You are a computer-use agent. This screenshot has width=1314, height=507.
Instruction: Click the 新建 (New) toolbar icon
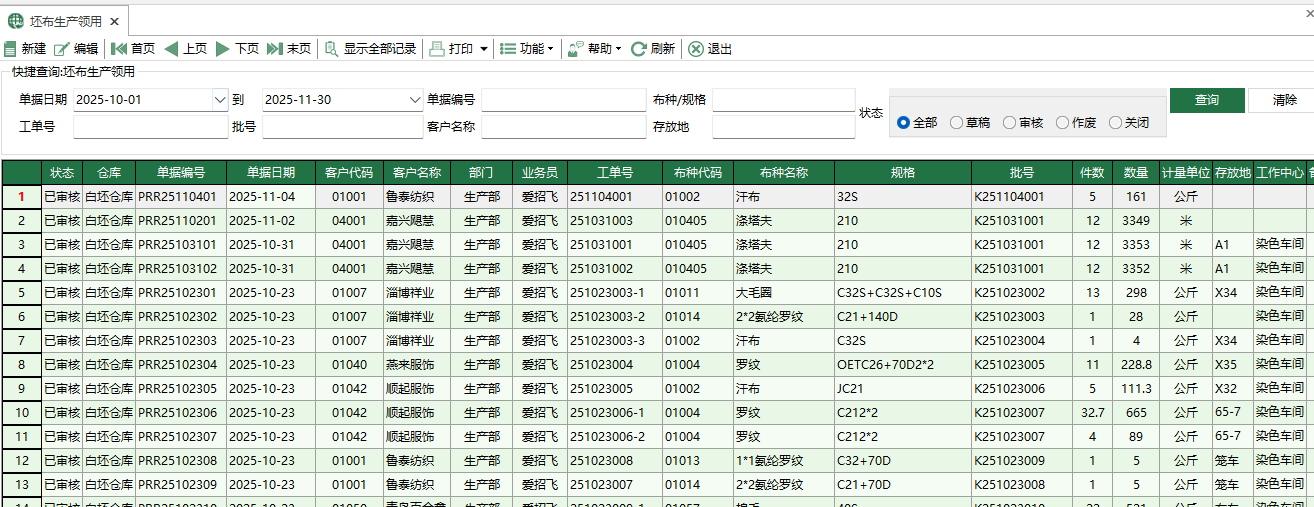(10, 49)
